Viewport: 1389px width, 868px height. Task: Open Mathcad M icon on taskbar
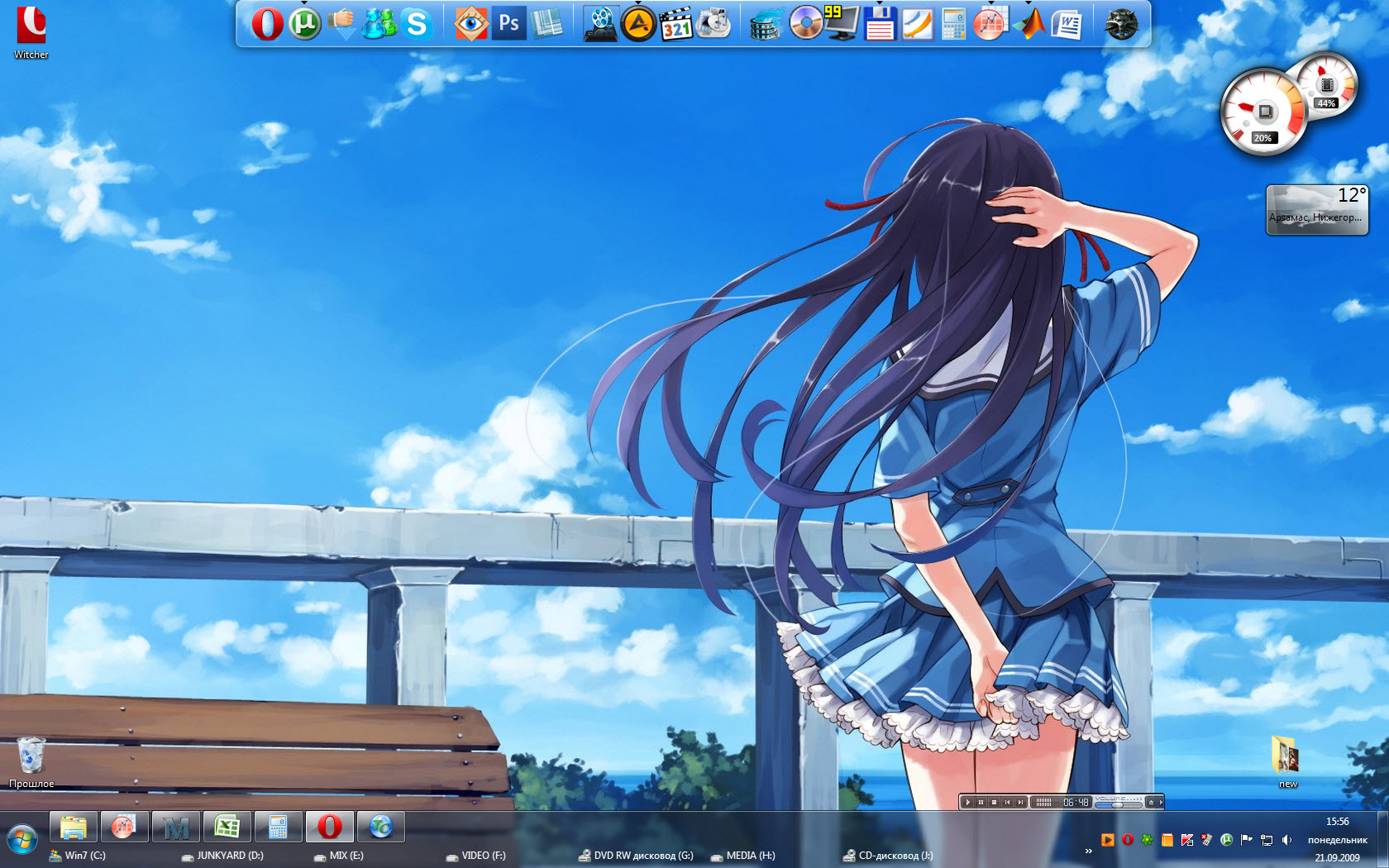(x=176, y=827)
